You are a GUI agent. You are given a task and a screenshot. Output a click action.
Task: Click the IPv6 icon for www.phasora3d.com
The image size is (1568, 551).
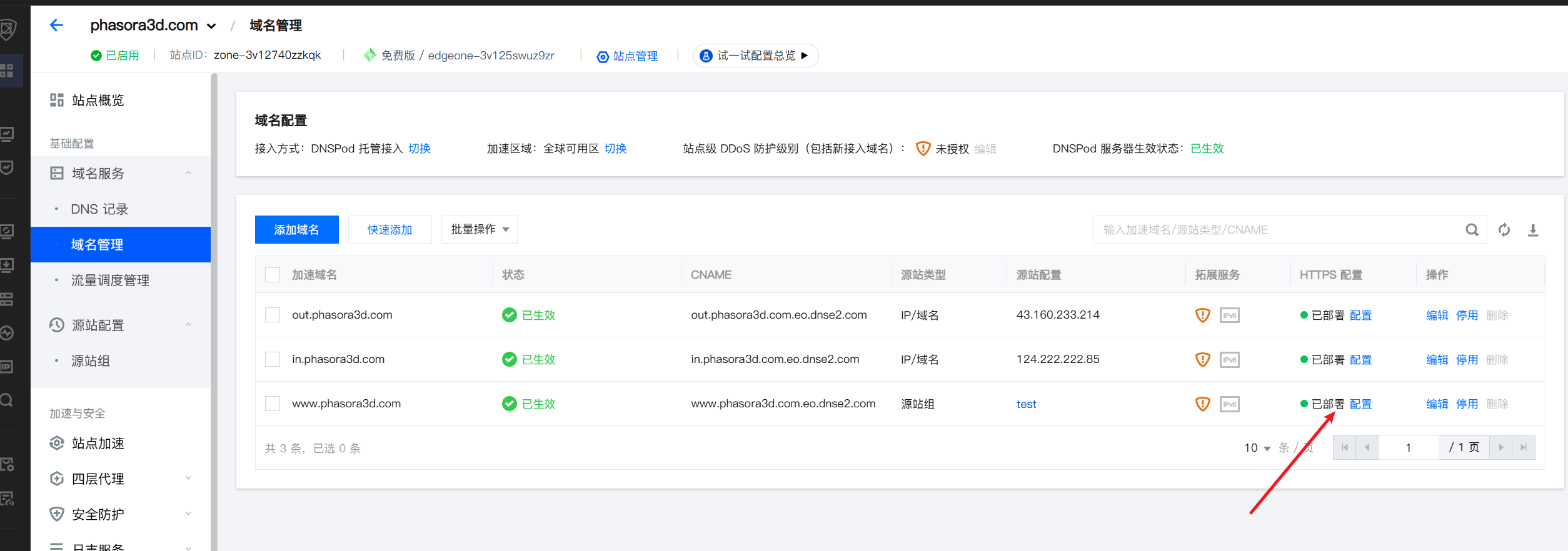coord(1229,404)
